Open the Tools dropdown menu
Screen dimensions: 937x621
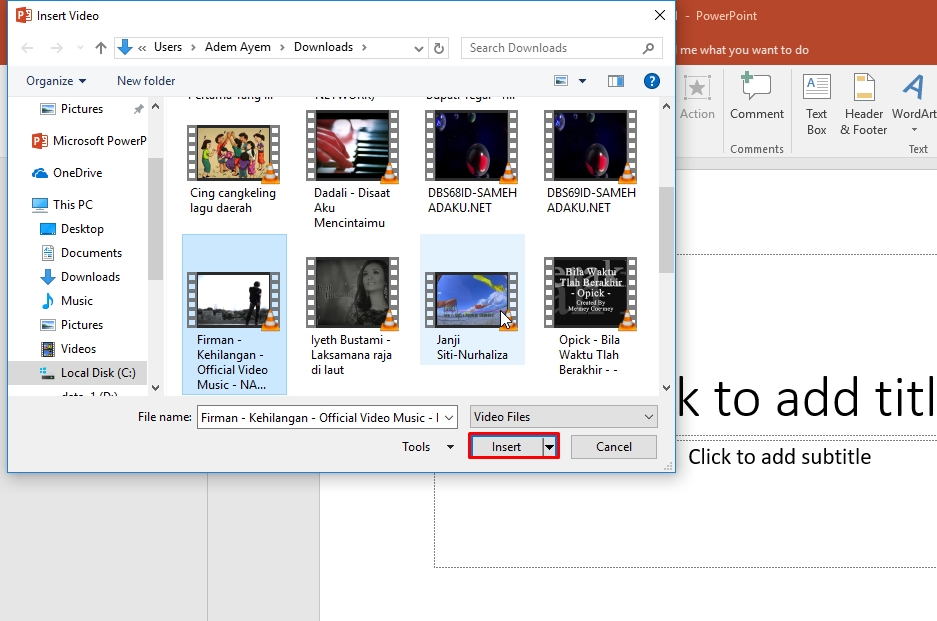(x=428, y=446)
